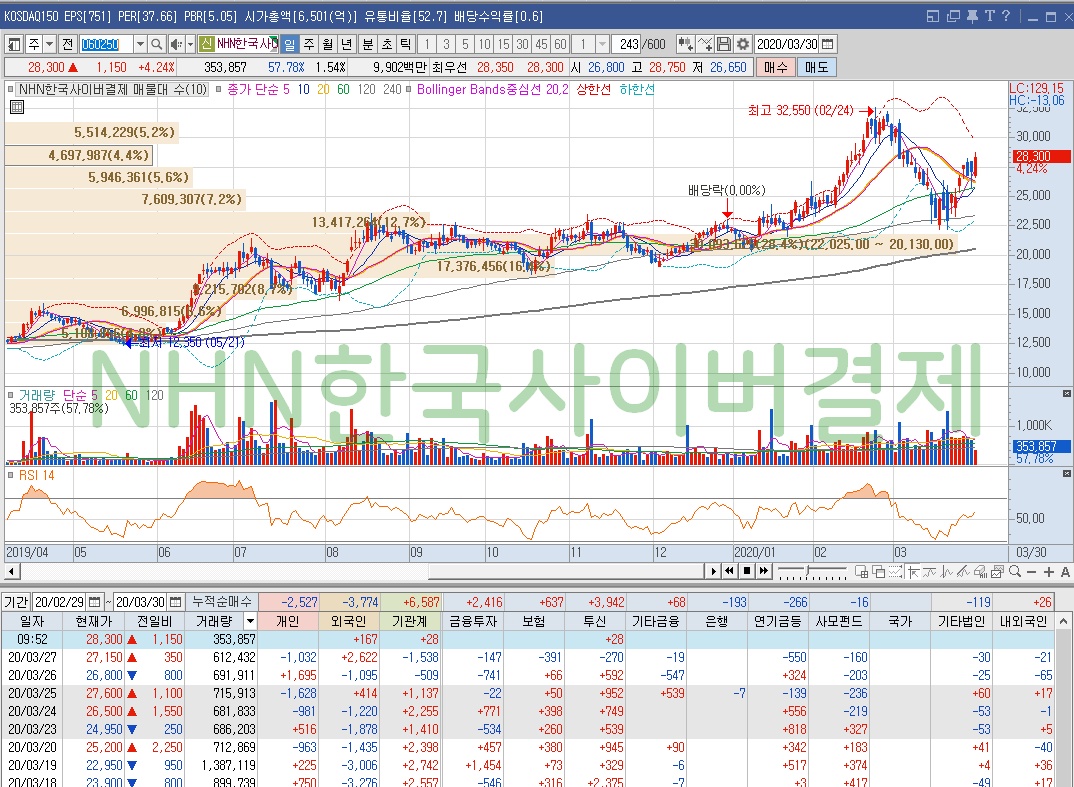This screenshot has width=1074, height=787.
Task: Click the plus zoom-in icon below chart
Action: click(x=1049, y=572)
